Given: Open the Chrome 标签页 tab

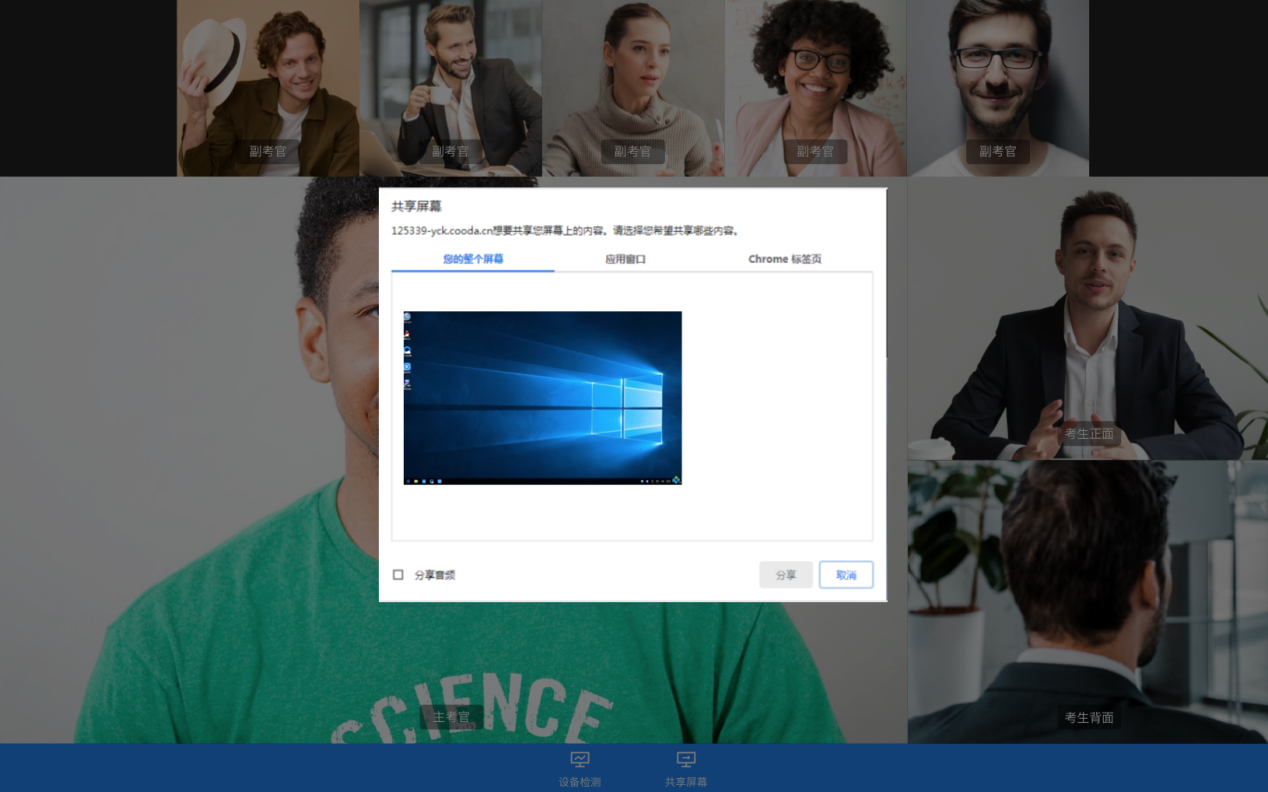Looking at the screenshot, I should tap(784, 259).
